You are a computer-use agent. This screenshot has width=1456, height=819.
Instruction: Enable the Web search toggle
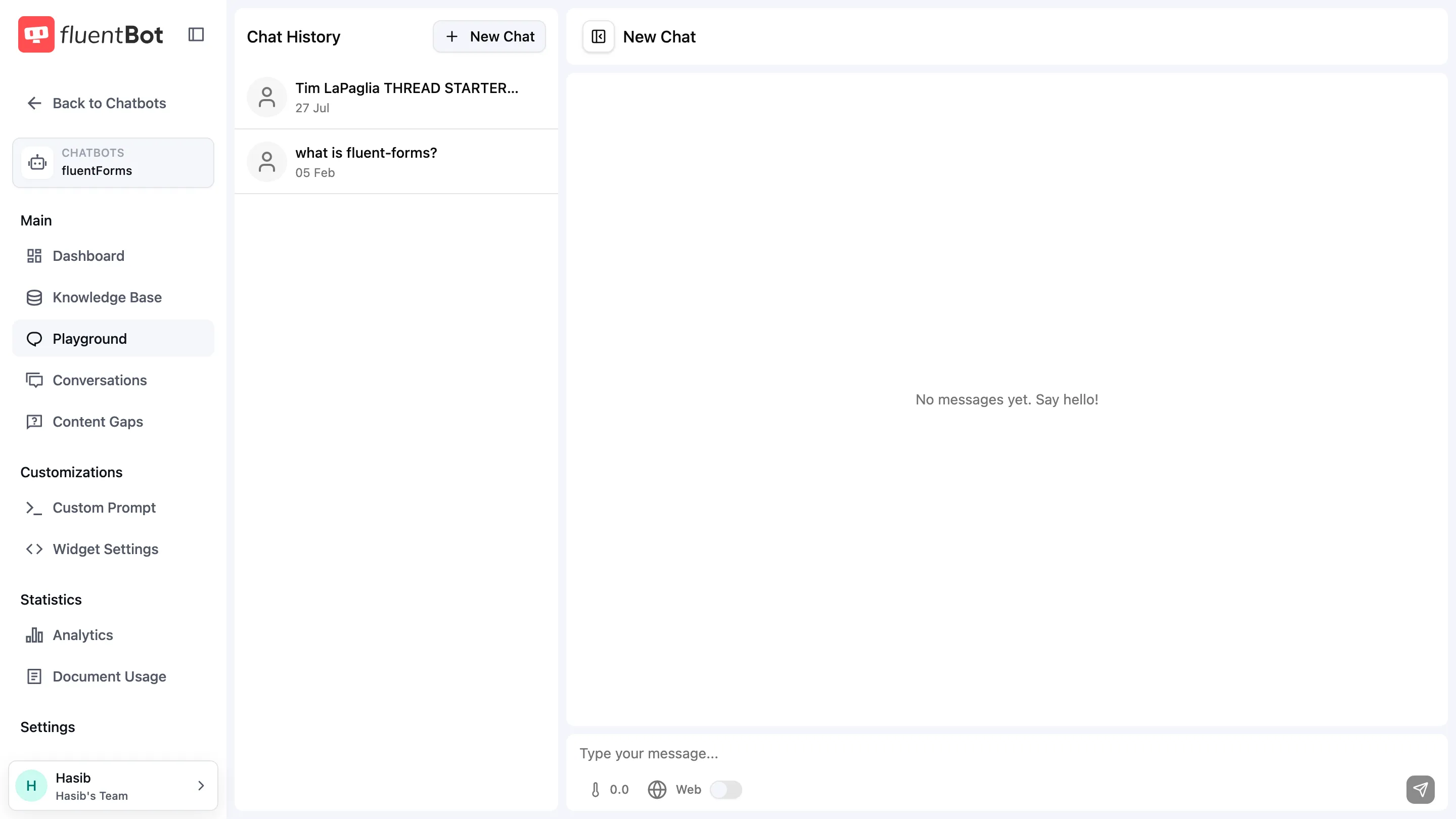pos(726,790)
